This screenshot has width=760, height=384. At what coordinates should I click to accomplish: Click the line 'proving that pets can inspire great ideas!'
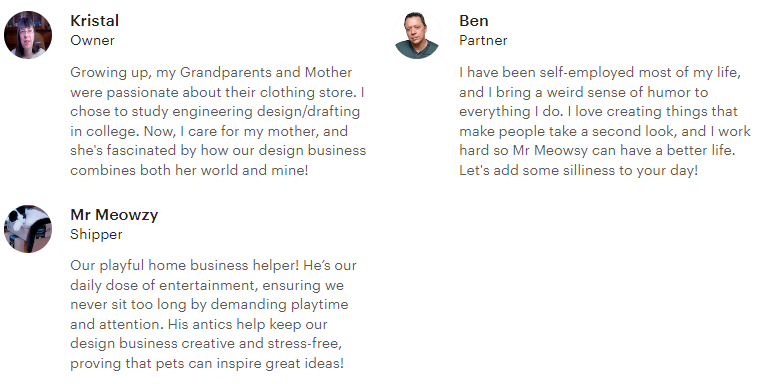pyautogui.click(x=207, y=363)
